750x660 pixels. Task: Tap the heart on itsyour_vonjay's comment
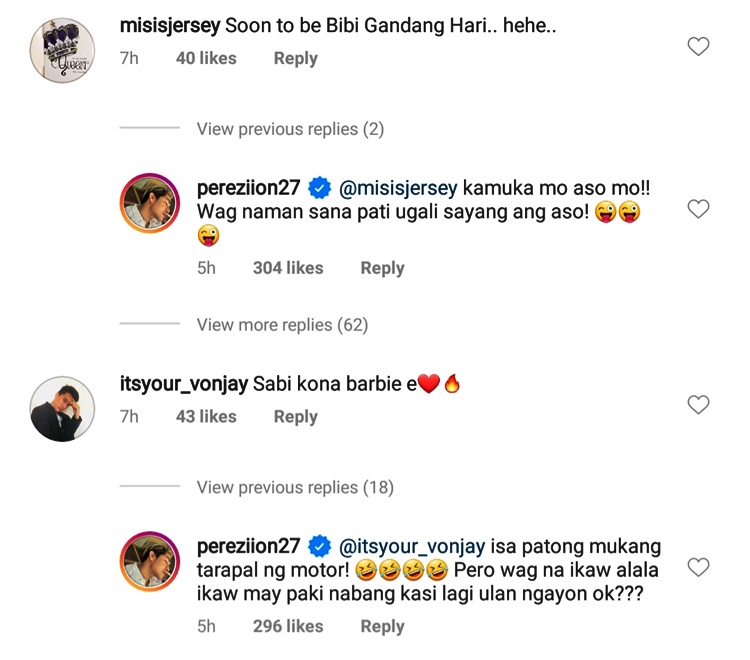[x=698, y=405]
